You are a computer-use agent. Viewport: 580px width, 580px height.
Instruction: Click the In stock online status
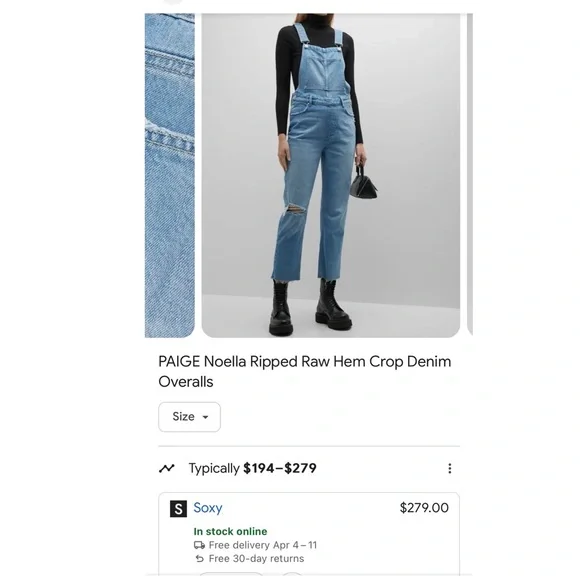[x=230, y=532]
